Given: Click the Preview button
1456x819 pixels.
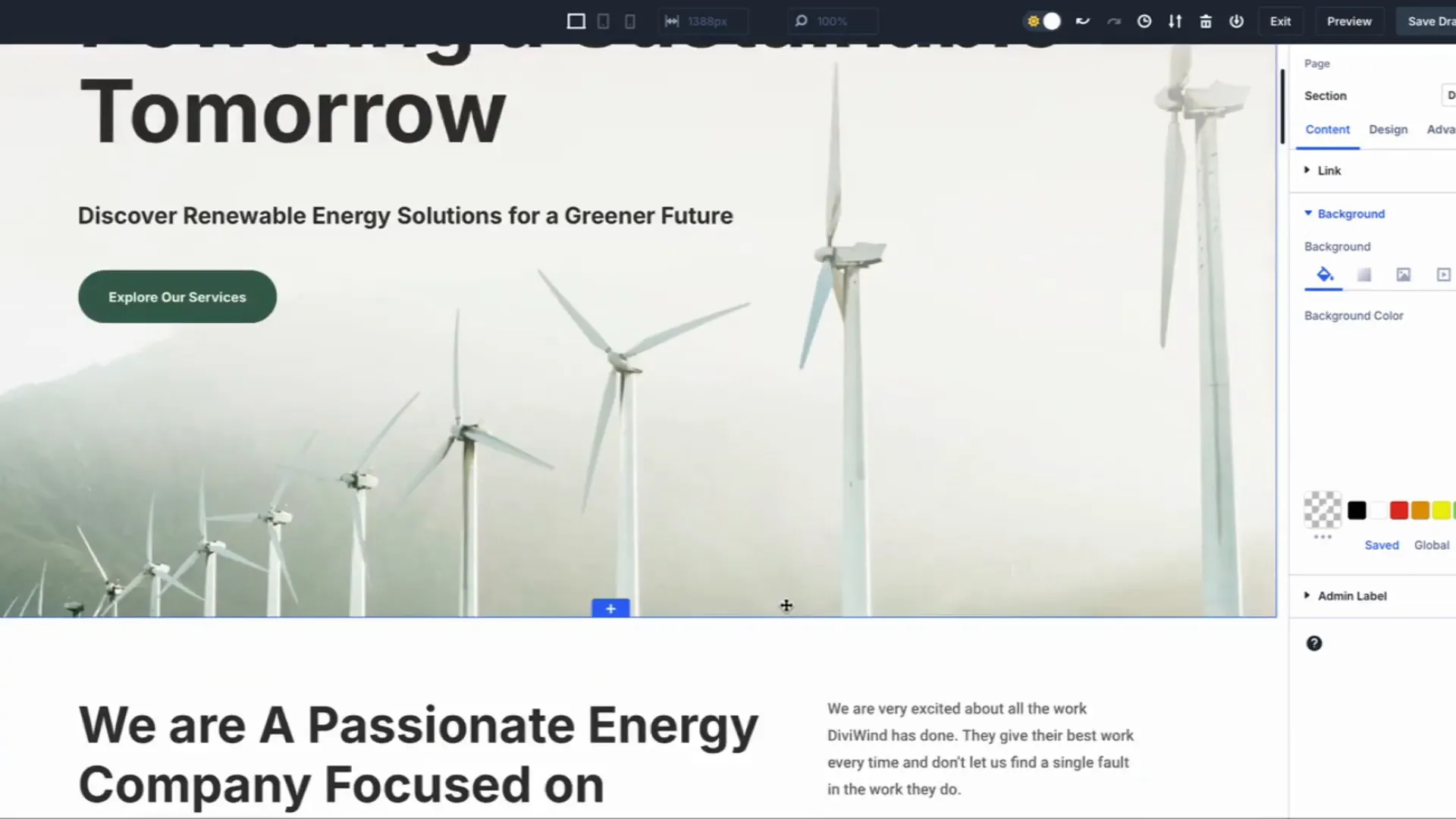Looking at the screenshot, I should (x=1348, y=21).
